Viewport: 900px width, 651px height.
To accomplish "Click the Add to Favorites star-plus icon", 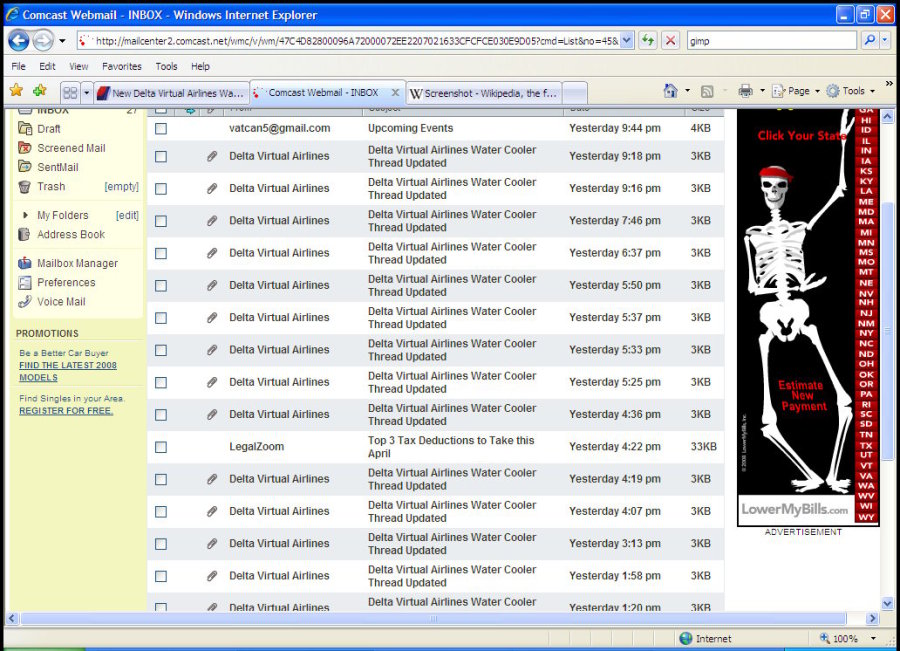I will pos(40,91).
